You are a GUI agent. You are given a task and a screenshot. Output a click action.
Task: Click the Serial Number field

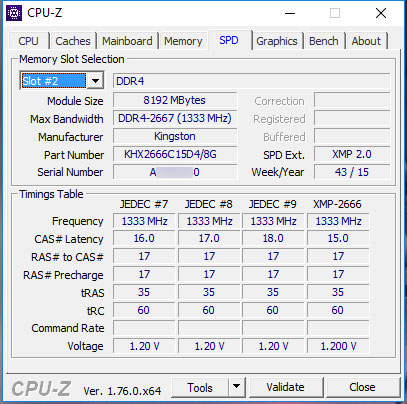[175, 172]
